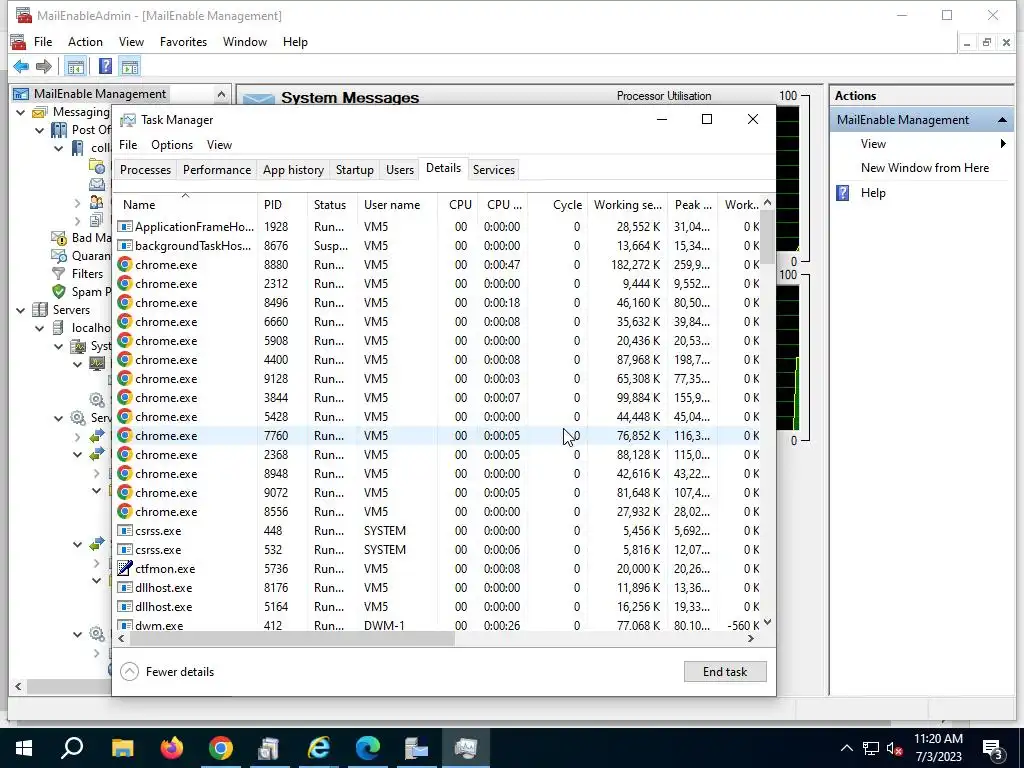Image resolution: width=1024 pixels, height=768 pixels.
Task: Click the tree pane scroll up arrow
Action: [x=221, y=95]
